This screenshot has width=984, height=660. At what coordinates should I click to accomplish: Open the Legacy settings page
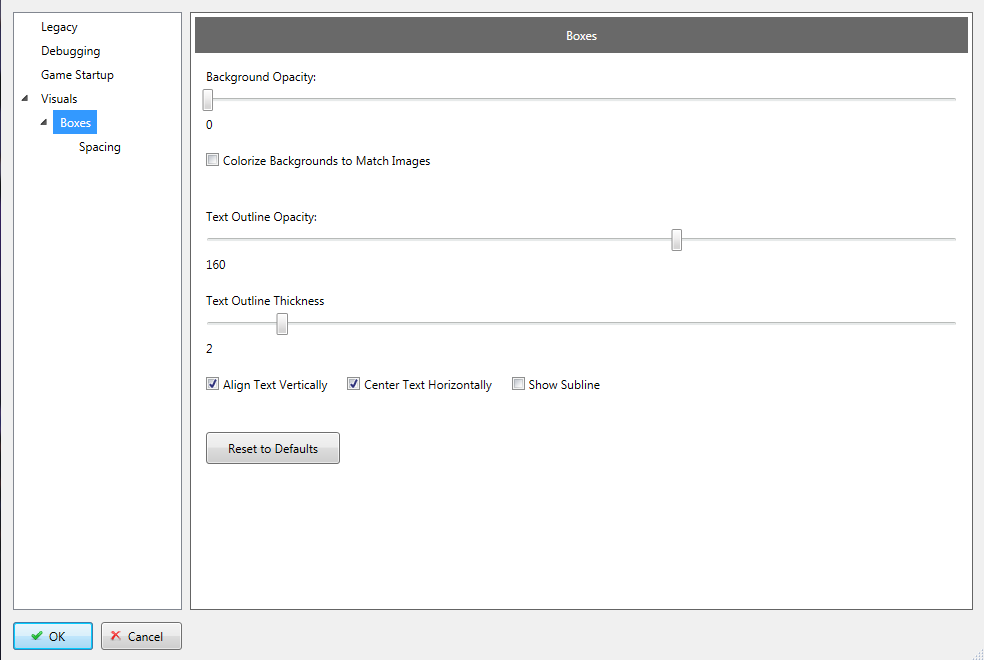(59, 27)
